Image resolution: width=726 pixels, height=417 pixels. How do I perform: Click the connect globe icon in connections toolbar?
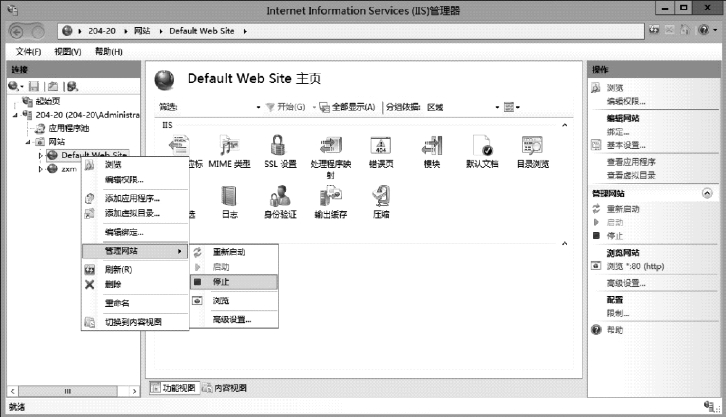tap(13, 86)
